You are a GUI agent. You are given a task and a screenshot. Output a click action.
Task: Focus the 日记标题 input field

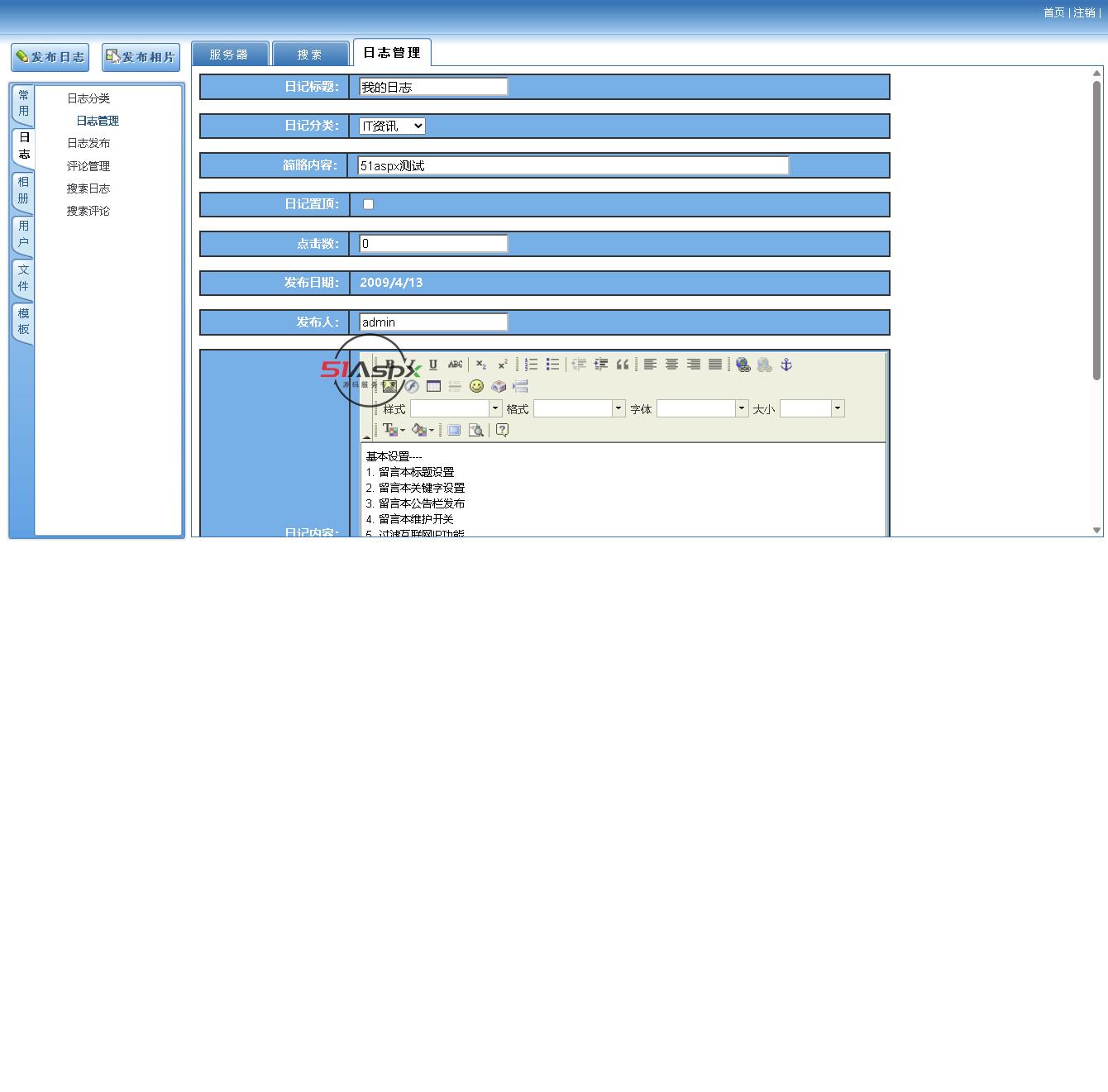click(x=433, y=87)
